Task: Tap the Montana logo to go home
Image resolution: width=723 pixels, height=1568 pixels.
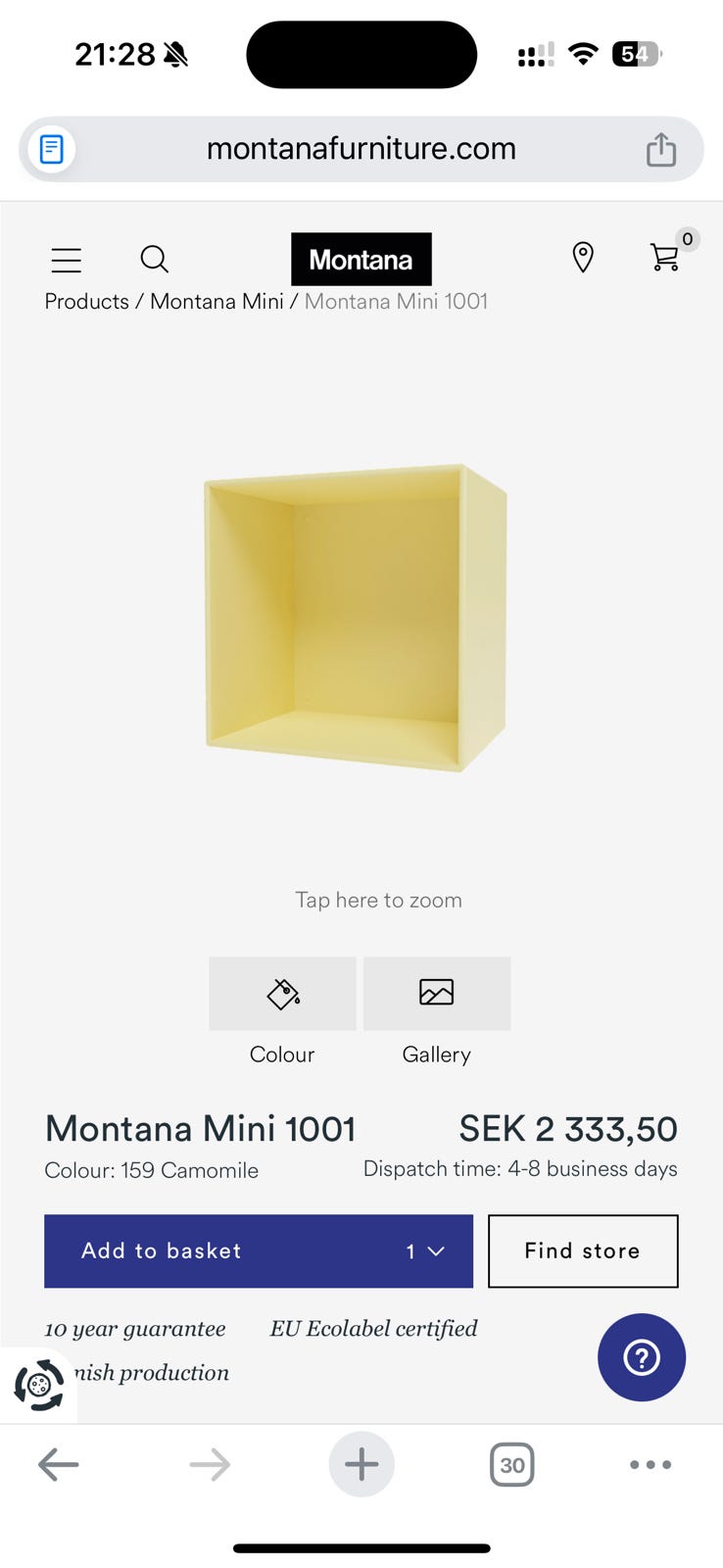Action: 361,260
